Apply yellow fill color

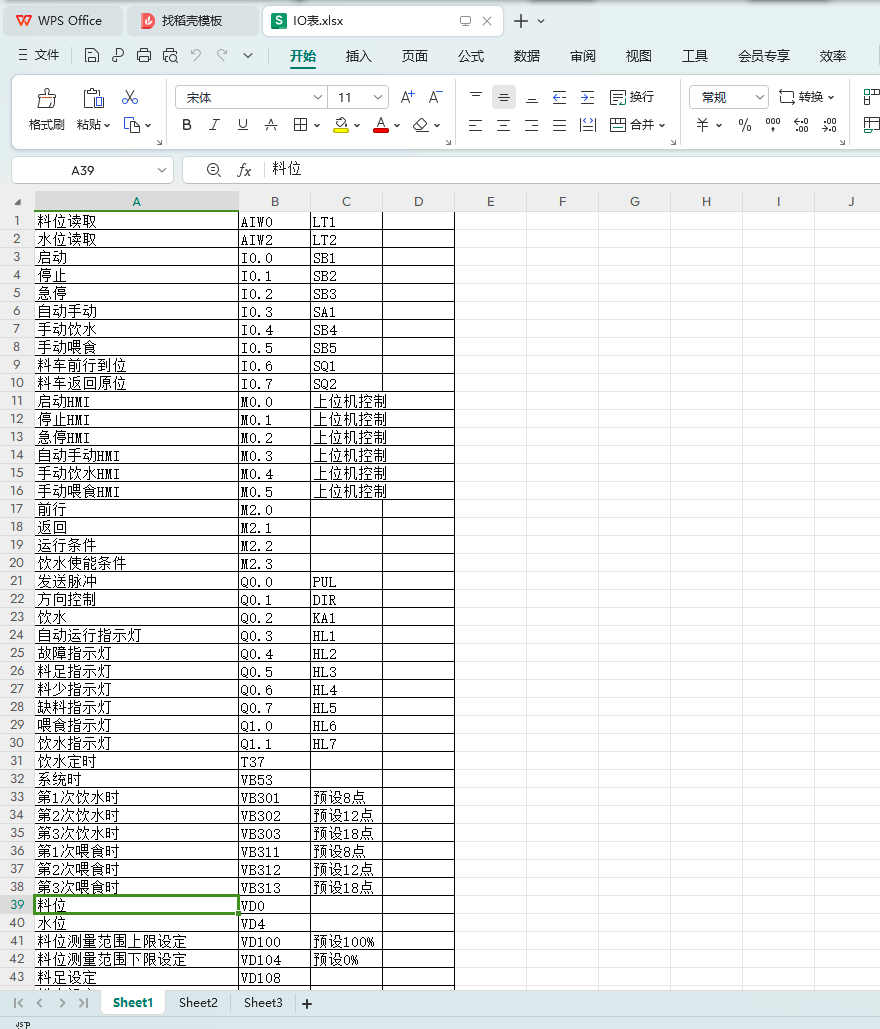[341, 125]
